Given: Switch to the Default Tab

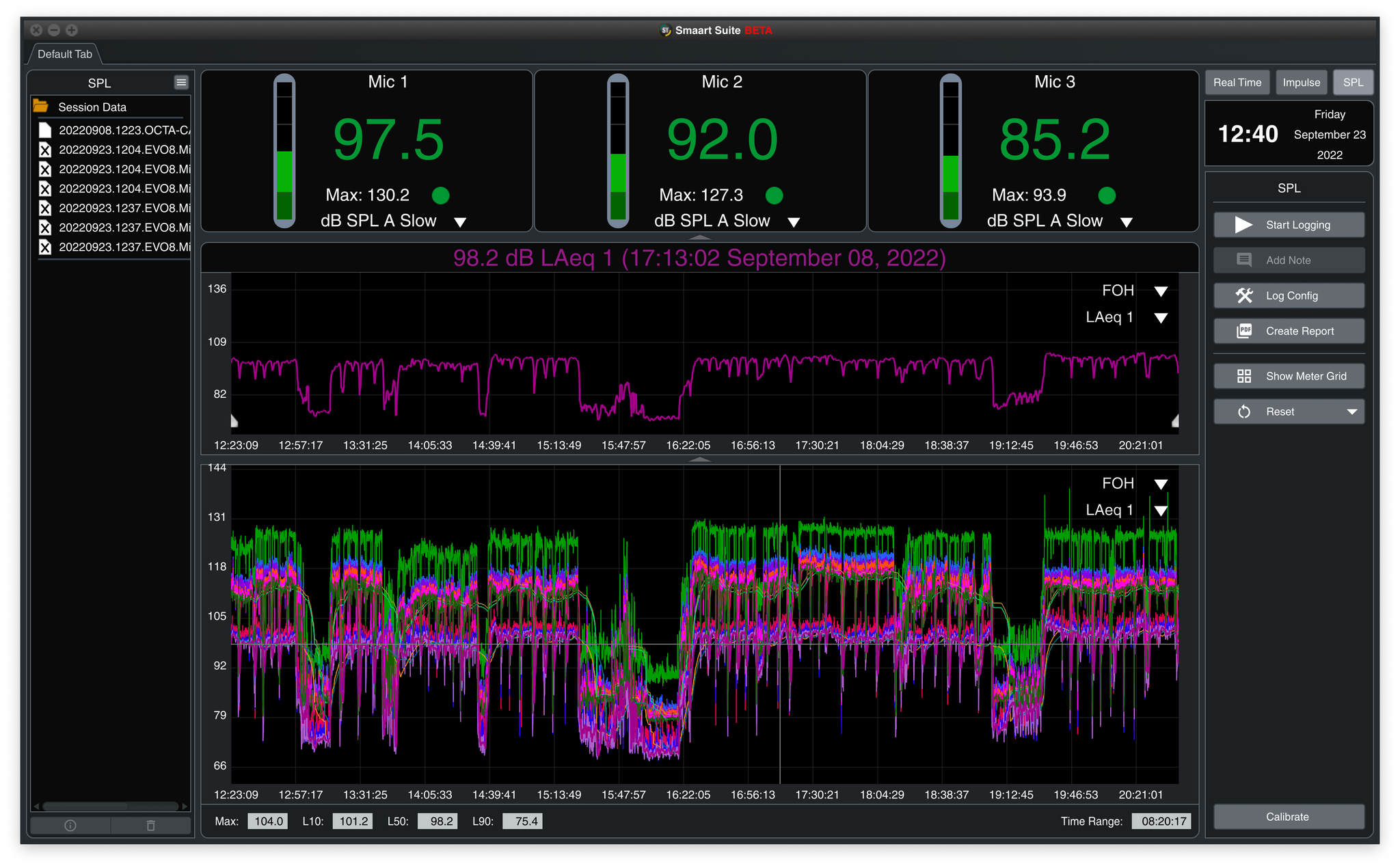Looking at the screenshot, I should (x=64, y=53).
